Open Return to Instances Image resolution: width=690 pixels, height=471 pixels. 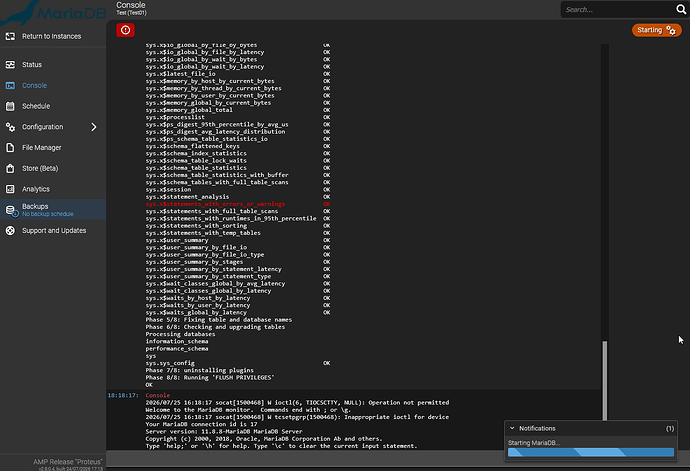(53, 37)
